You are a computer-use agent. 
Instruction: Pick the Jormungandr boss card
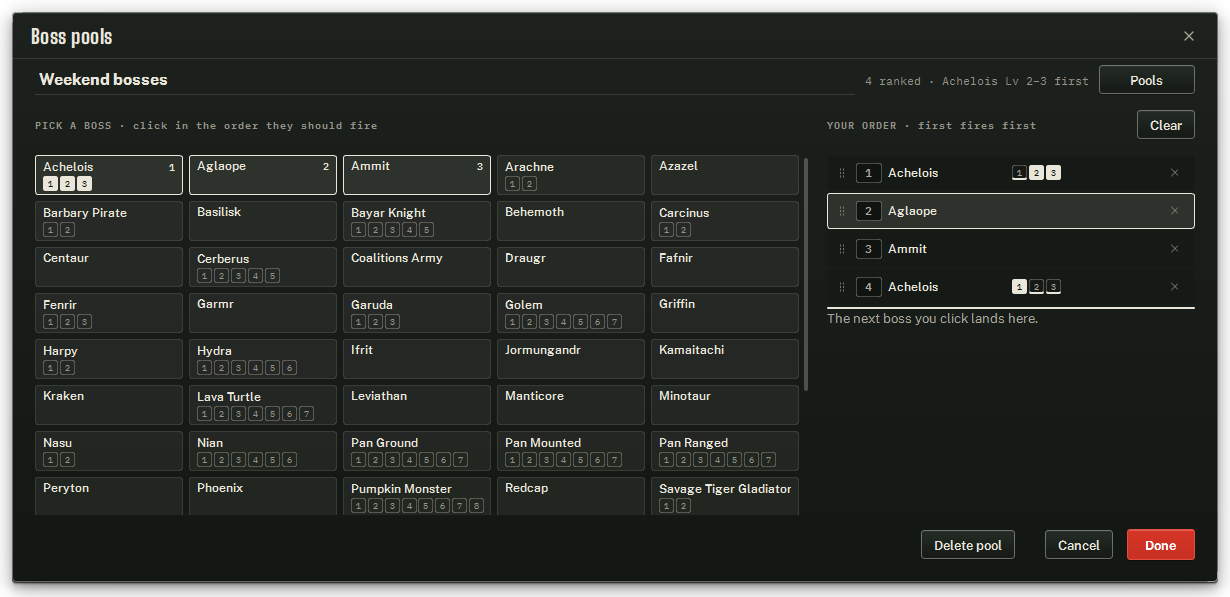[x=571, y=359]
